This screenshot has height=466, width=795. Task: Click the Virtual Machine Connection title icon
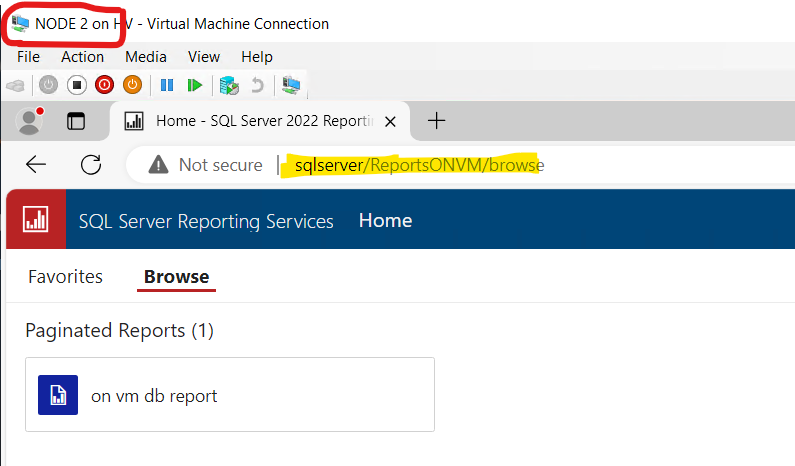(20, 23)
